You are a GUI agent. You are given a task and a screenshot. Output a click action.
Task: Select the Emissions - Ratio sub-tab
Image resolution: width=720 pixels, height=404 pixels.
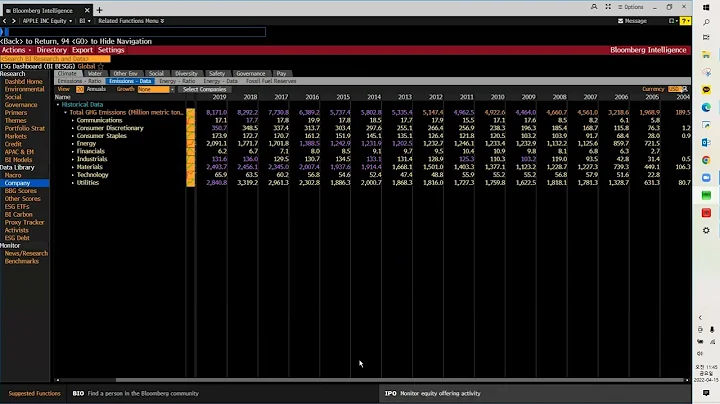(x=79, y=81)
